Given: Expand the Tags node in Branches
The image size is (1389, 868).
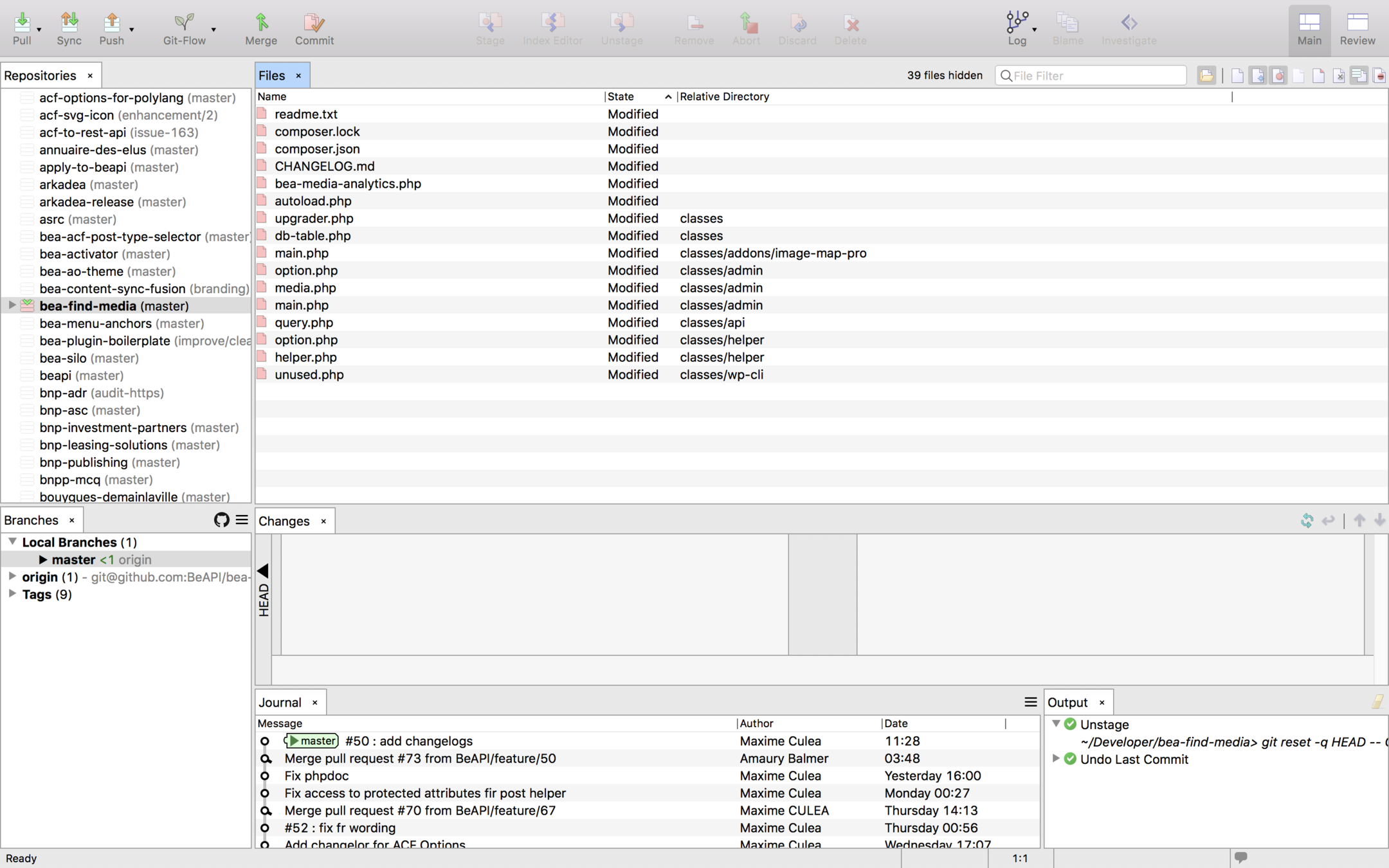Looking at the screenshot, I should click(x=12, y=594).
